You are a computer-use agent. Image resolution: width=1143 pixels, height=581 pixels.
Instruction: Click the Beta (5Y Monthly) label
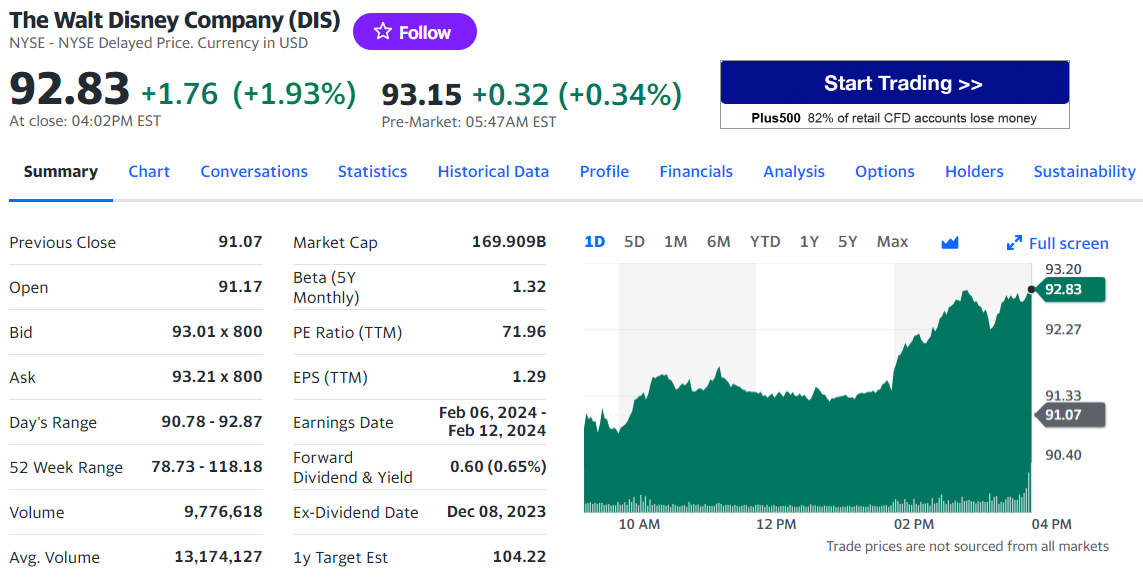[326, 287]
